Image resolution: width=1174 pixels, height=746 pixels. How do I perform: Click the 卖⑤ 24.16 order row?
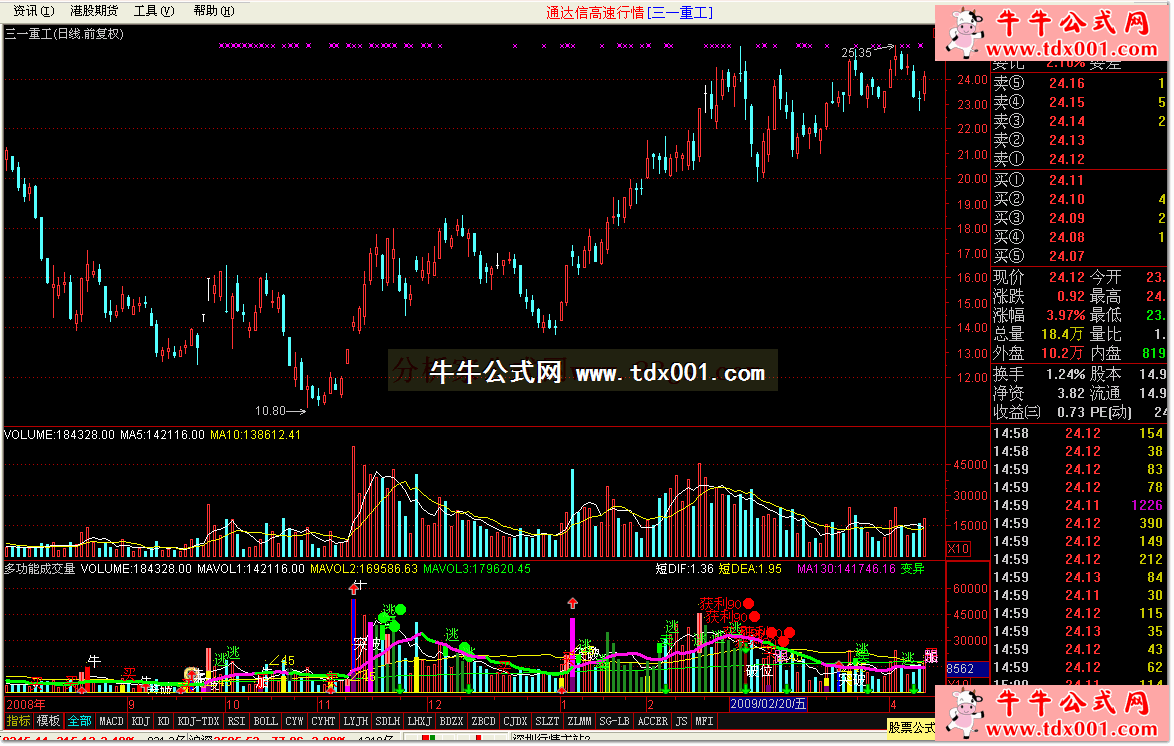coord(1079,83)
